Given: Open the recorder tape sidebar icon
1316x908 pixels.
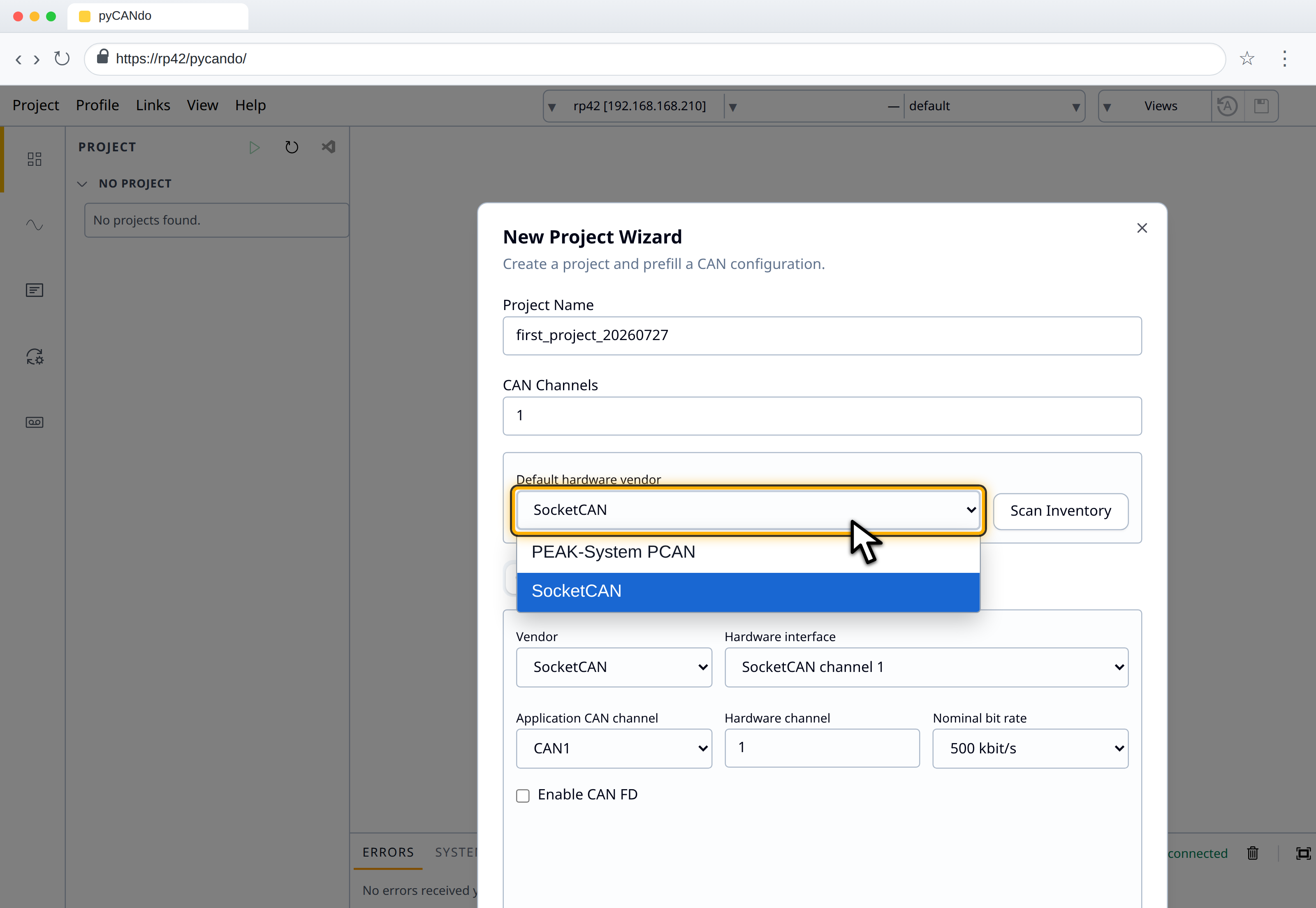Looking at the screenshot, I should pos(34,422).
